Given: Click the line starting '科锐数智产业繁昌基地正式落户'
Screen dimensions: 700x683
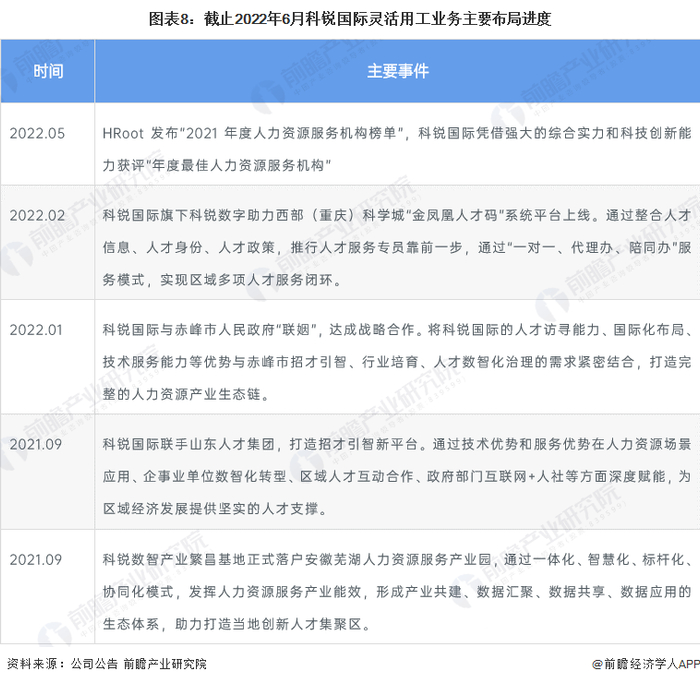Looking at the screenshot, I should point(397,559).
